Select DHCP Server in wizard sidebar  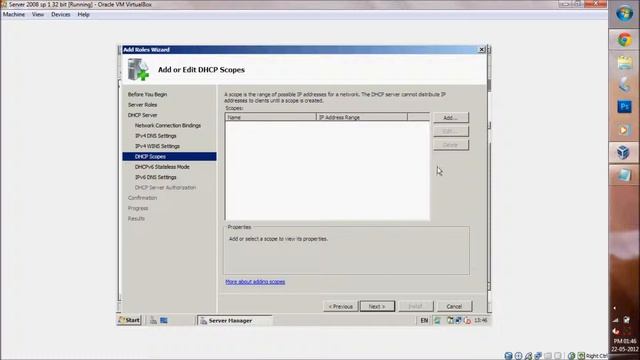pos(142,115)
